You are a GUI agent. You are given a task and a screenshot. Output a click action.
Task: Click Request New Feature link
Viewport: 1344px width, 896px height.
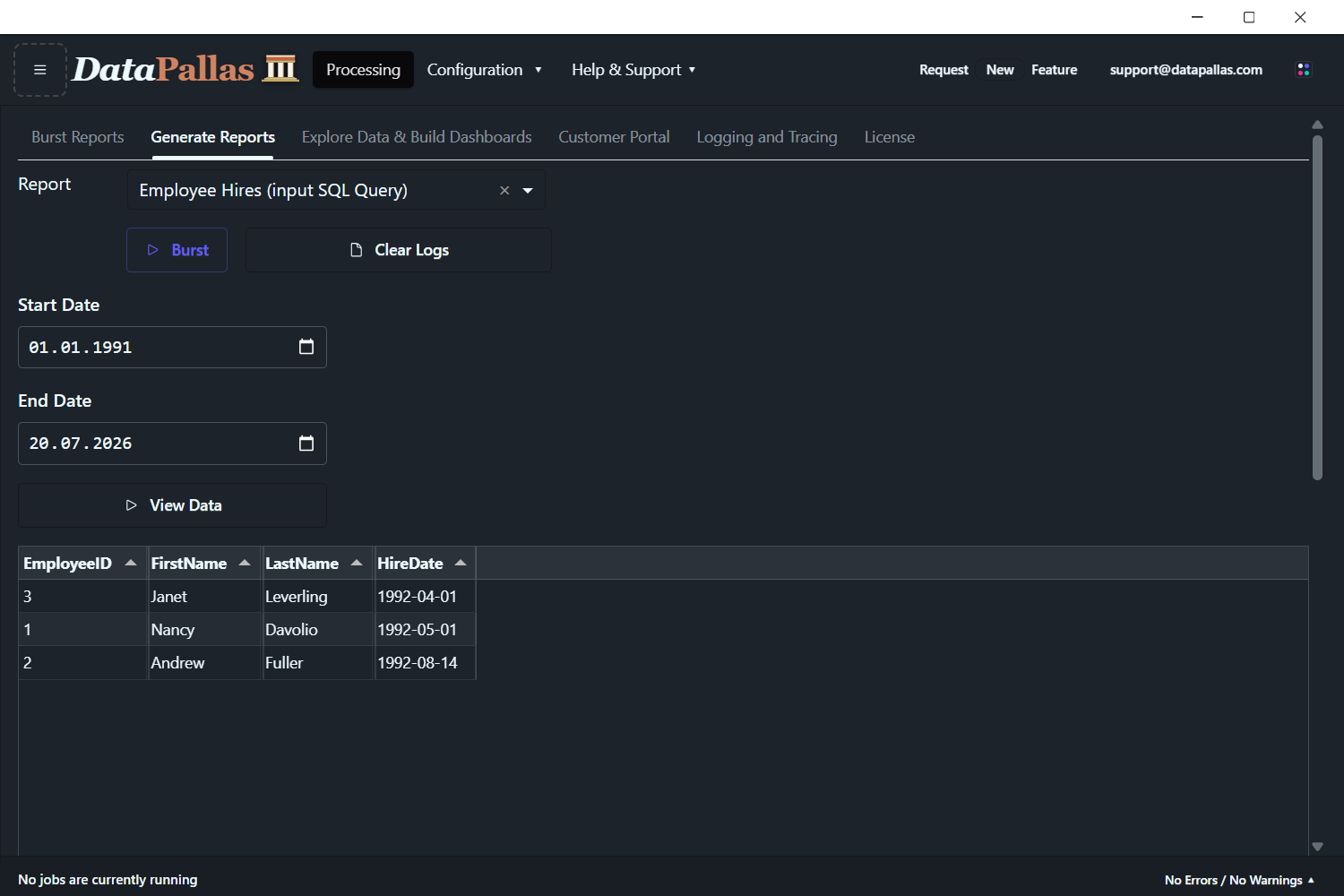[998, 70]
